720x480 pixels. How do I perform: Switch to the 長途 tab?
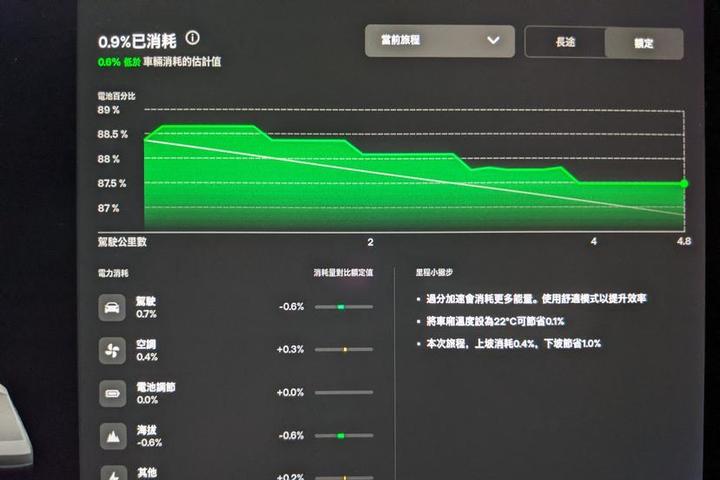565,42
